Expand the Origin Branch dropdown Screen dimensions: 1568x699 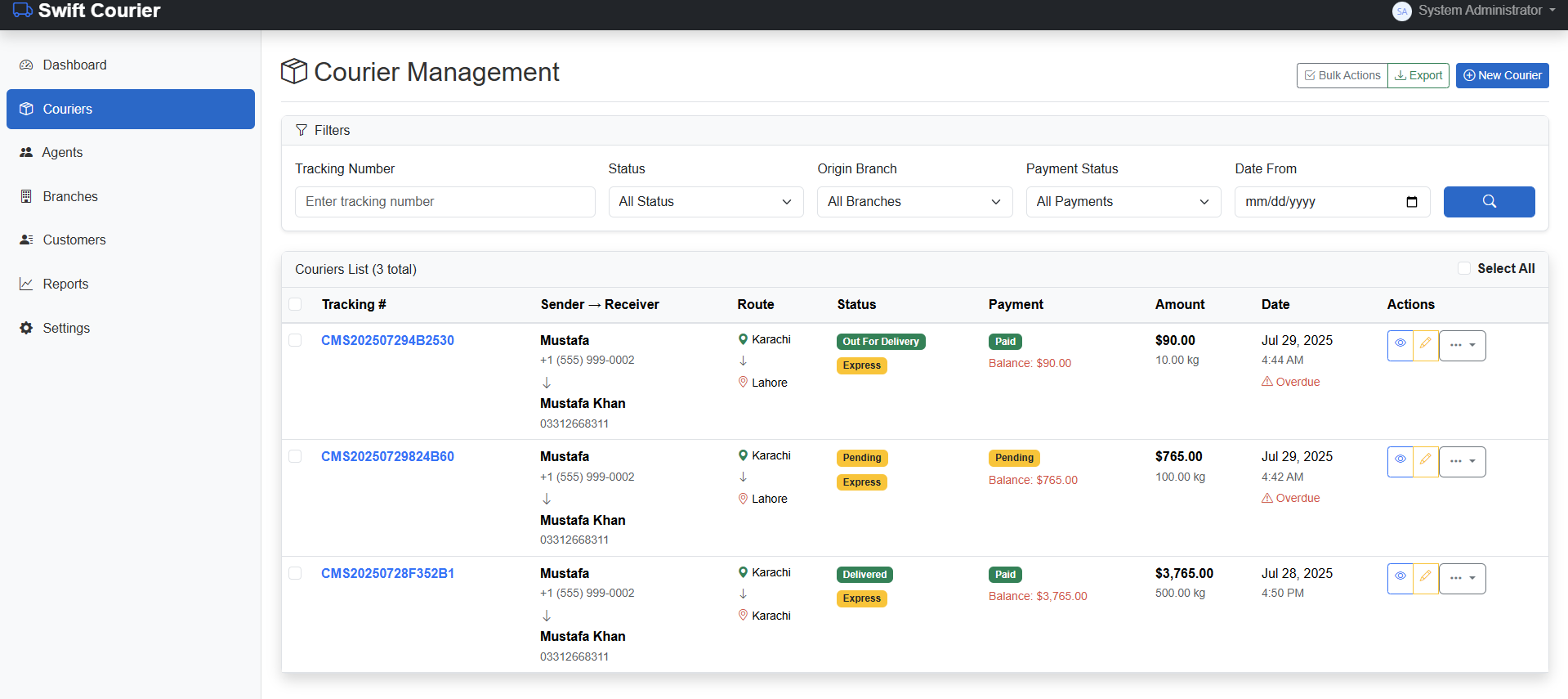click(x=914, y=202)
